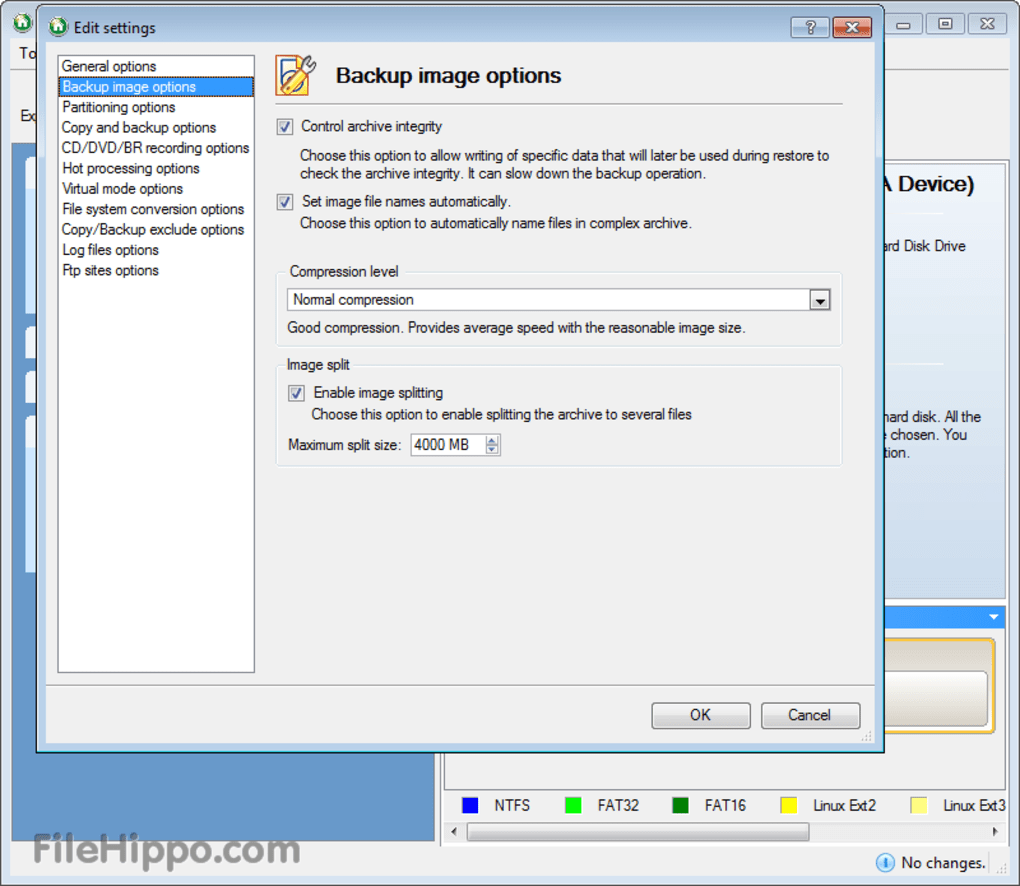Click the green globe icon in title bar
This screenshot has height=886, width=1020.
(57, 27)
